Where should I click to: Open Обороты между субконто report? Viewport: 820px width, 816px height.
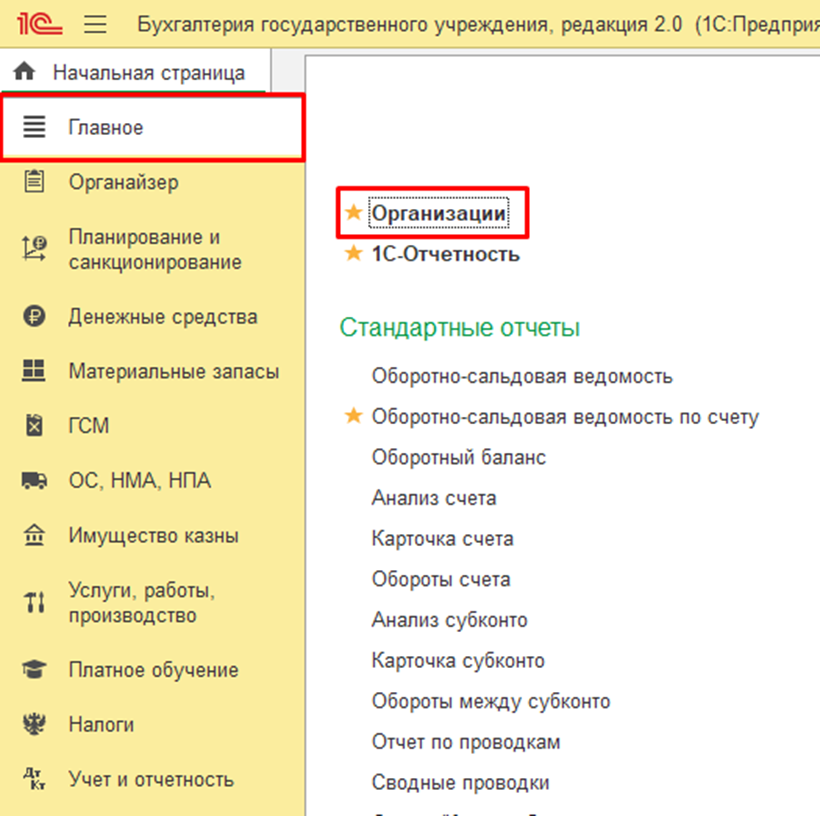[491, 701]
